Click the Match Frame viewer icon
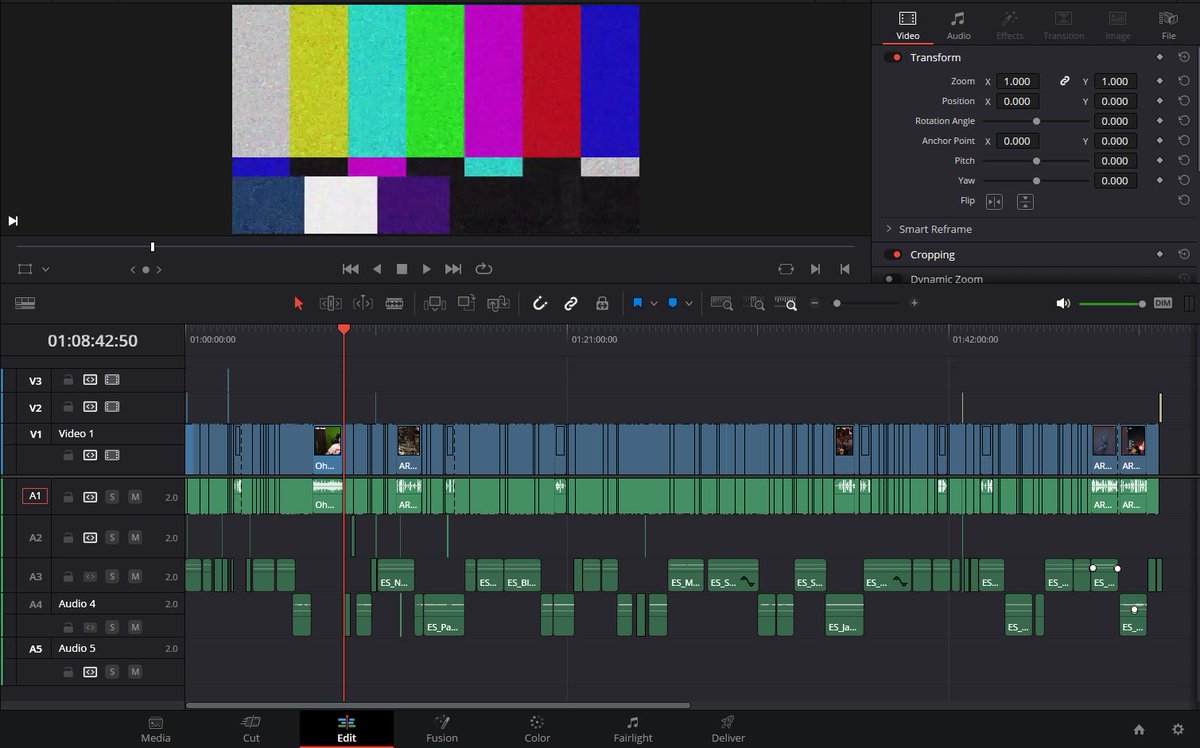 pos(786,269)
